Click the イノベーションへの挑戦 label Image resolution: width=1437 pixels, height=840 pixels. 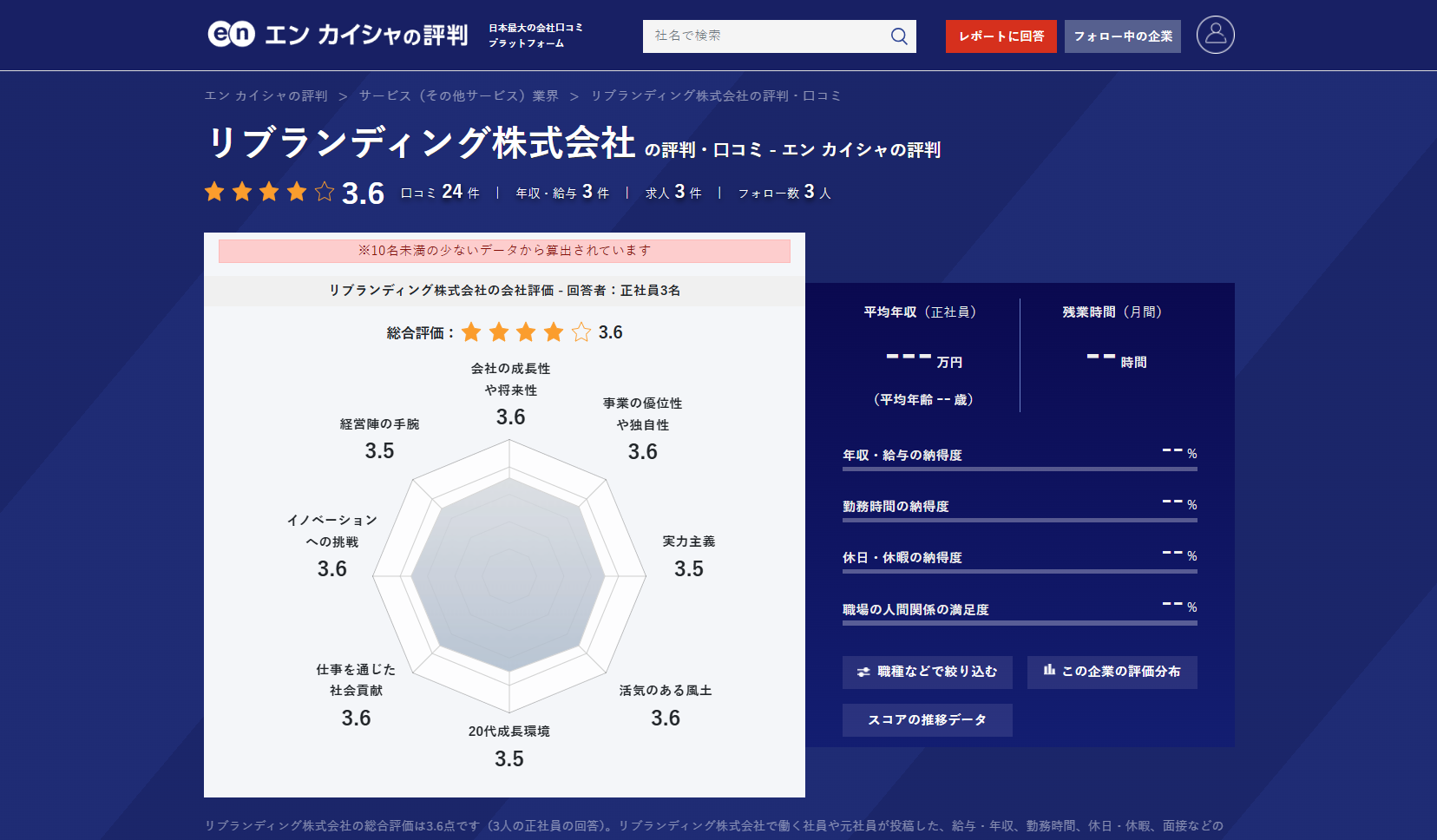pos(332,531)
